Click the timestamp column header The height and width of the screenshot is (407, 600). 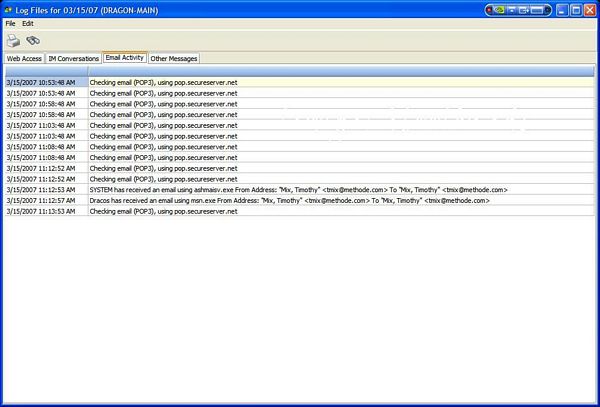click(x=45, y=71)
